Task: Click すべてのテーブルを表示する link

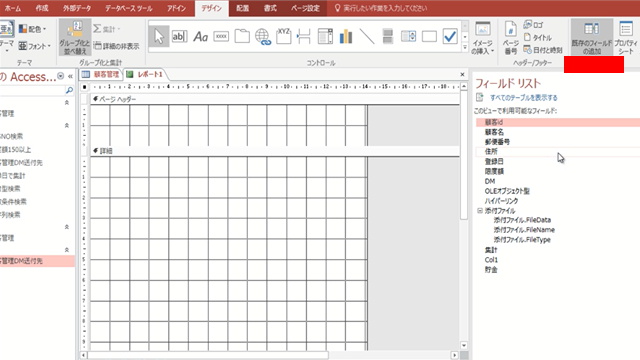Action: (x=524, y=98)
